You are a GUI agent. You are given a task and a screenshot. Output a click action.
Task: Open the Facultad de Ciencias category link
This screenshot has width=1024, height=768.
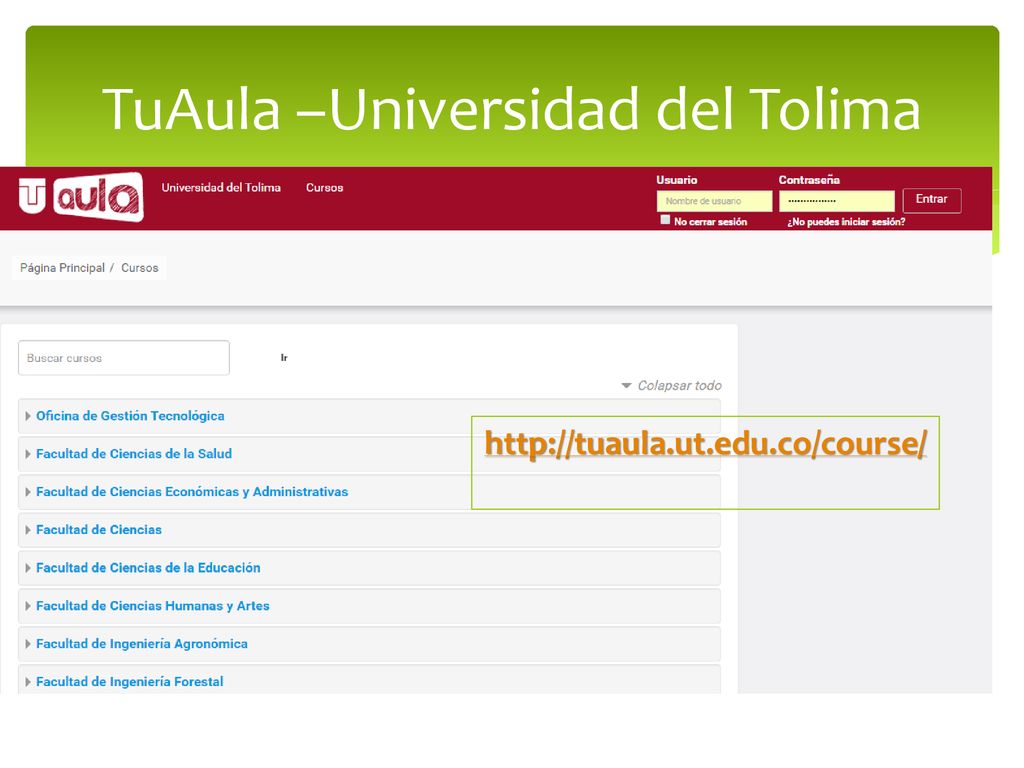click(99, 530)
